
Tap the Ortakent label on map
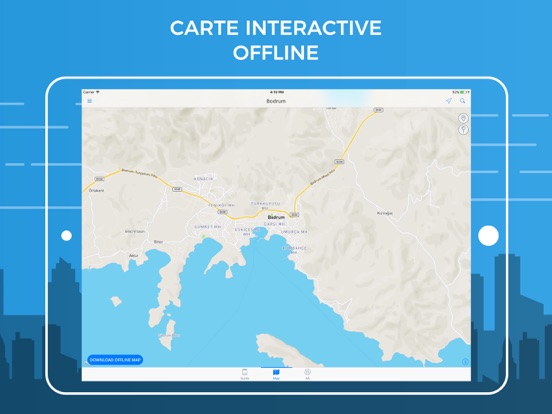tap(96, 190)
